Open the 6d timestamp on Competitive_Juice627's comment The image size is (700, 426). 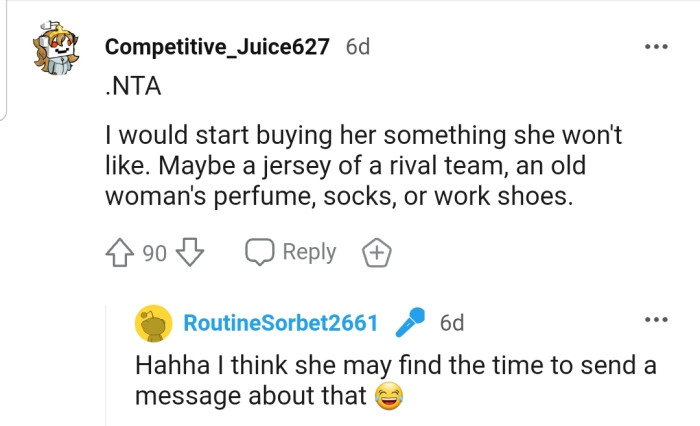[x=357, y=47]
